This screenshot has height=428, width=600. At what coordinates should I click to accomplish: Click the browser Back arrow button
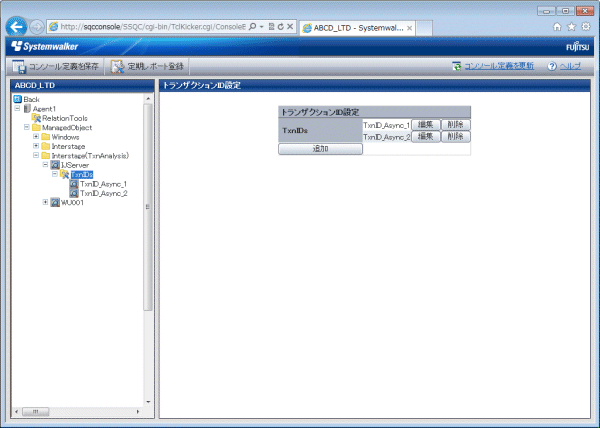[16, 27]
